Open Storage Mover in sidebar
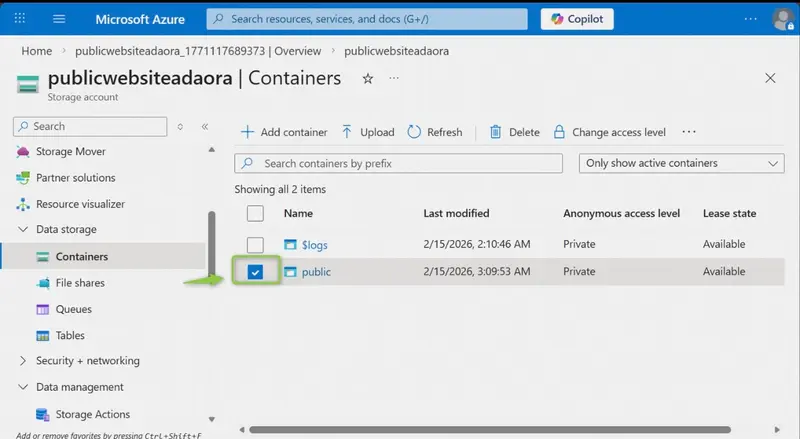This screenshot has height=439, width=800. click(70, 152)
